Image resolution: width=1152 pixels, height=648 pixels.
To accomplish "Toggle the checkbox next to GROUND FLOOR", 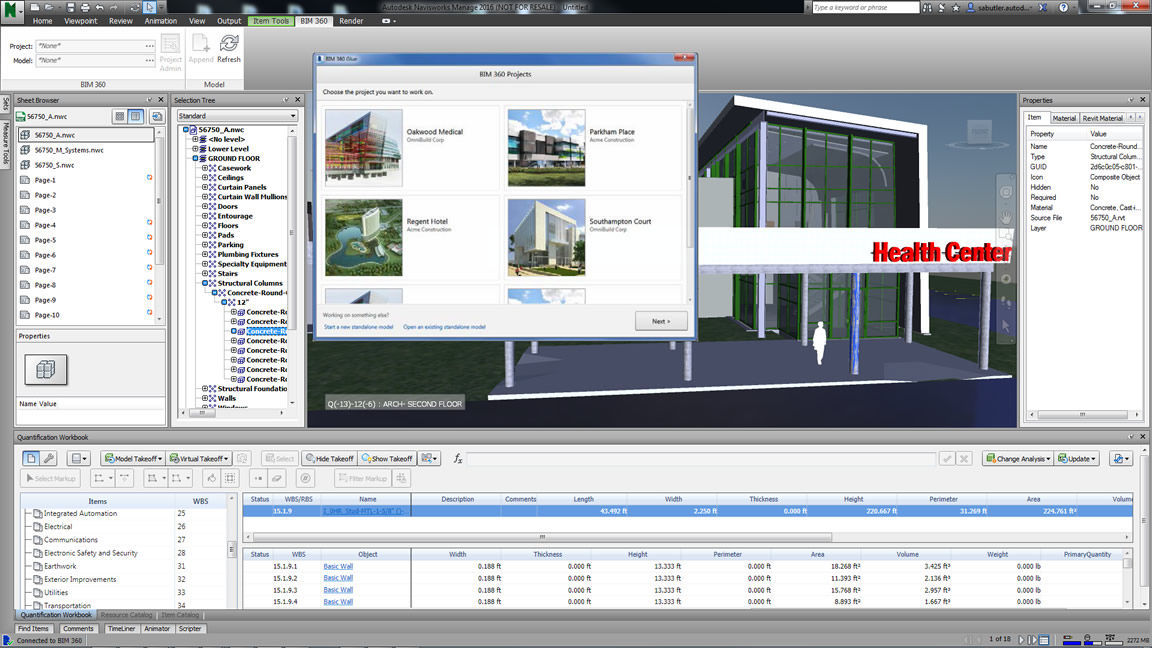I will pyautogui.click(x=197, y=158).
